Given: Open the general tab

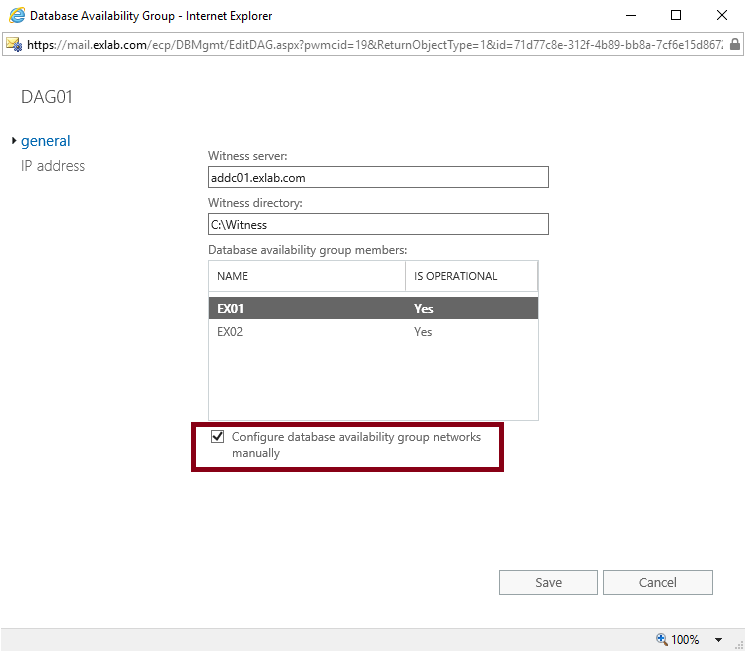Looking at the screenshot, I should (x=46, y=141).
